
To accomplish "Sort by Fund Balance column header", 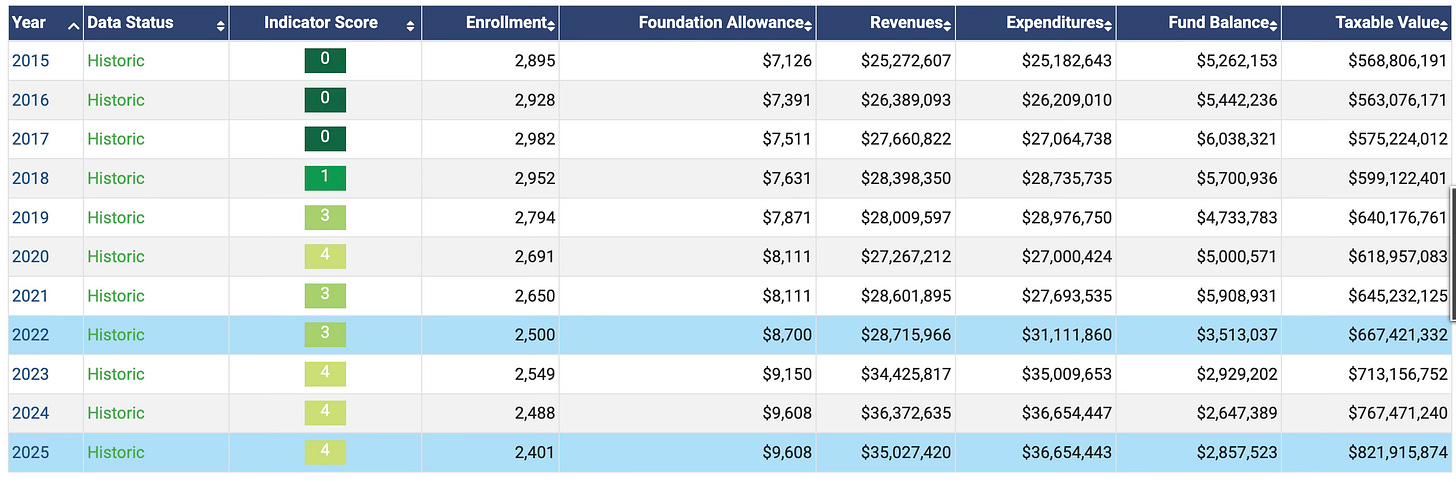I will 1199,22.
